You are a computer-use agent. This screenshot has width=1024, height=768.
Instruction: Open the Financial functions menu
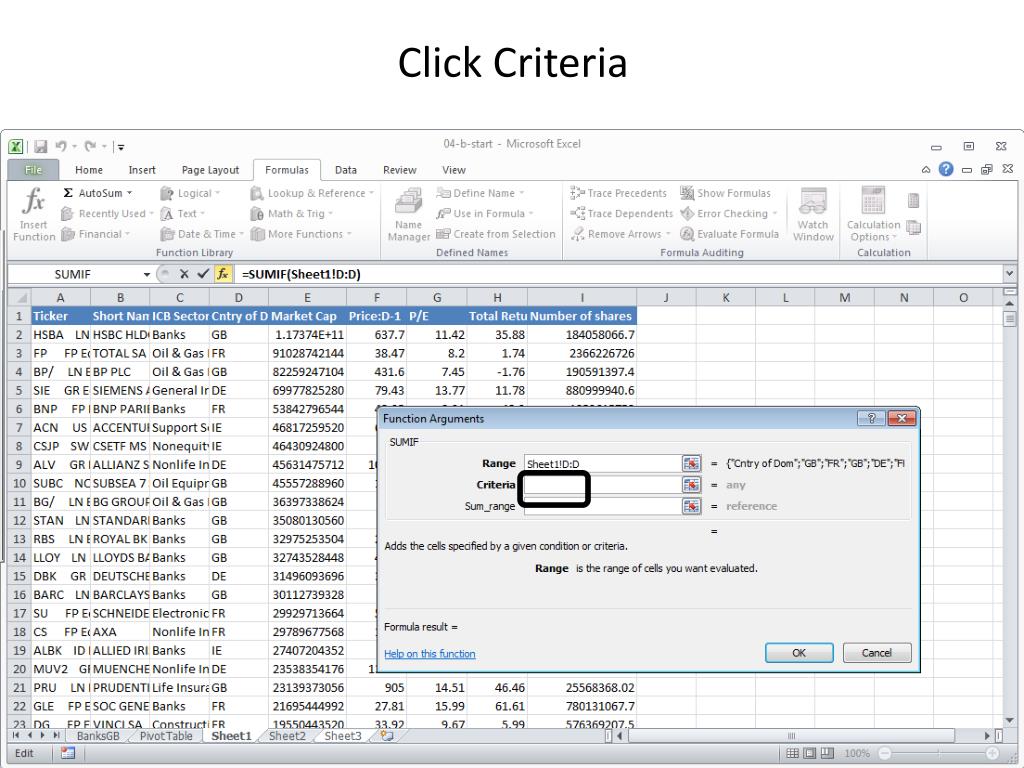click(x=95, y=234)
